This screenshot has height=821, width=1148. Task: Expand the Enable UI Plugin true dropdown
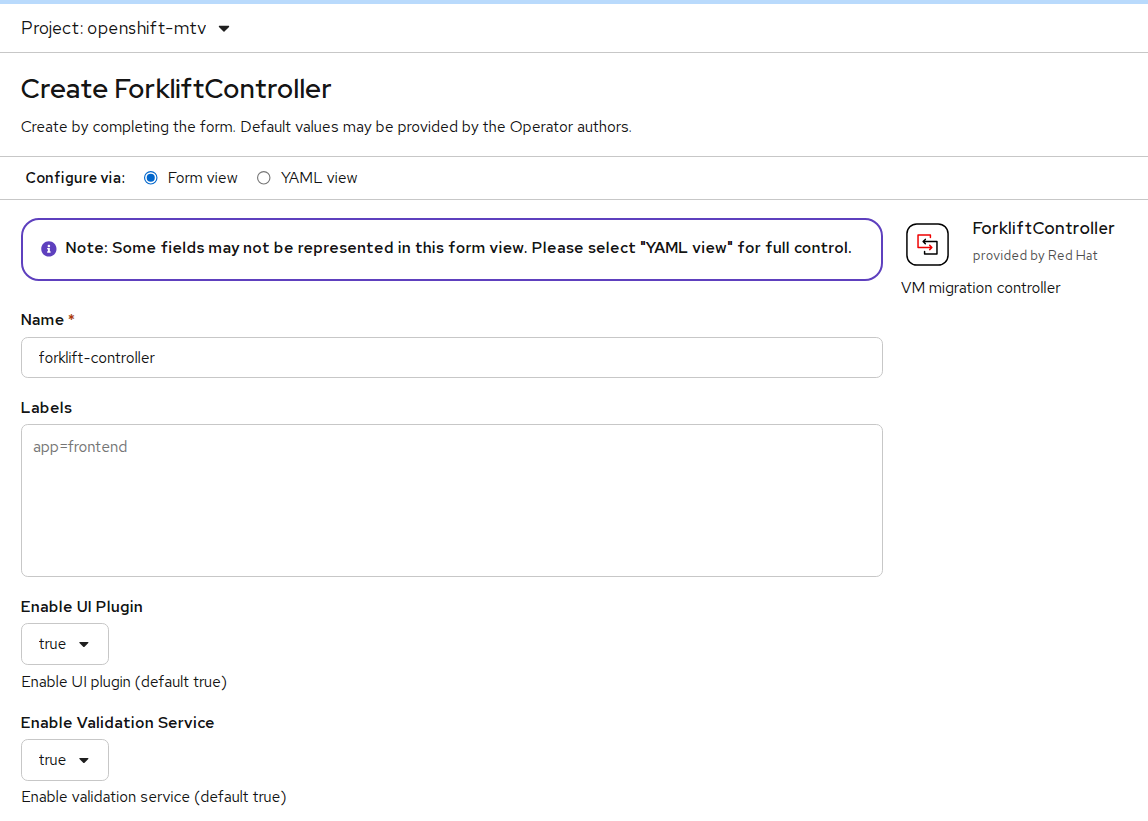point(65,644)
